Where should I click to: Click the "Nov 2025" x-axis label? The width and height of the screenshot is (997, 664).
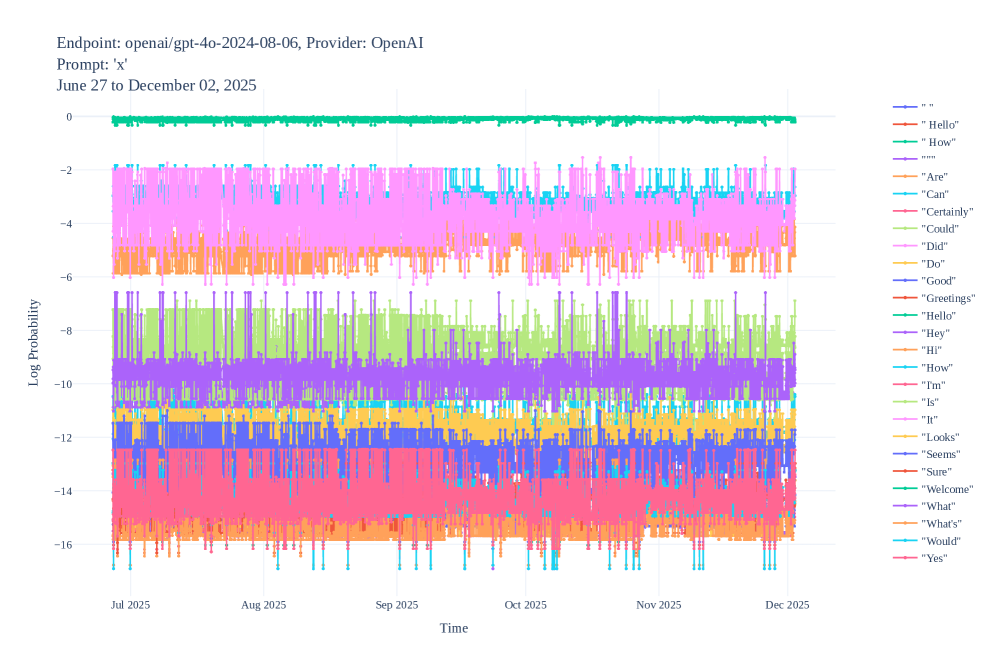(659, 605)
